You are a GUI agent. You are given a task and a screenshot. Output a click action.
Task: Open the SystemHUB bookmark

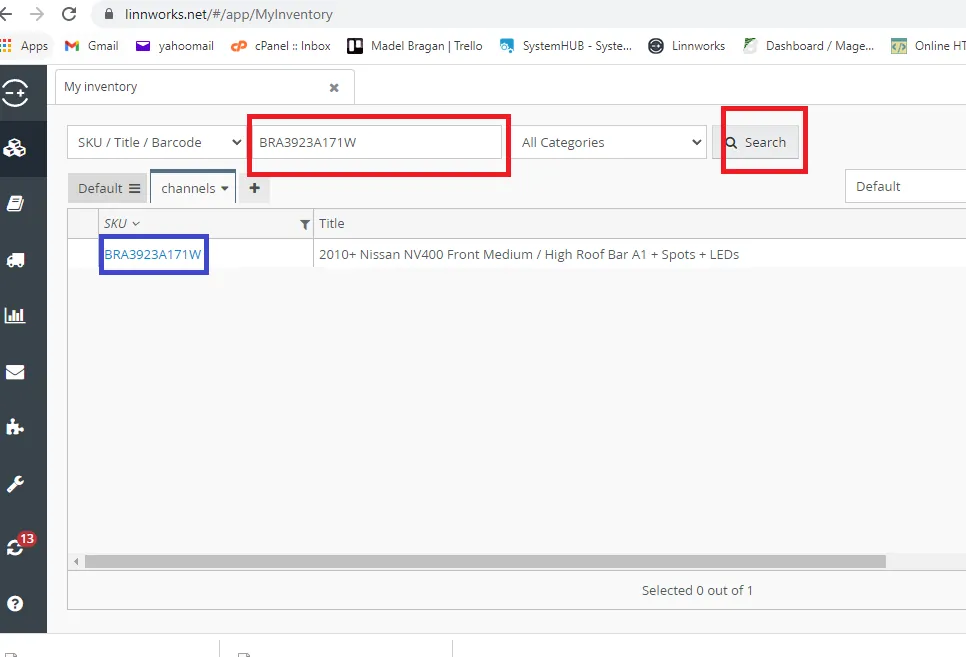[x=566, y=46]
